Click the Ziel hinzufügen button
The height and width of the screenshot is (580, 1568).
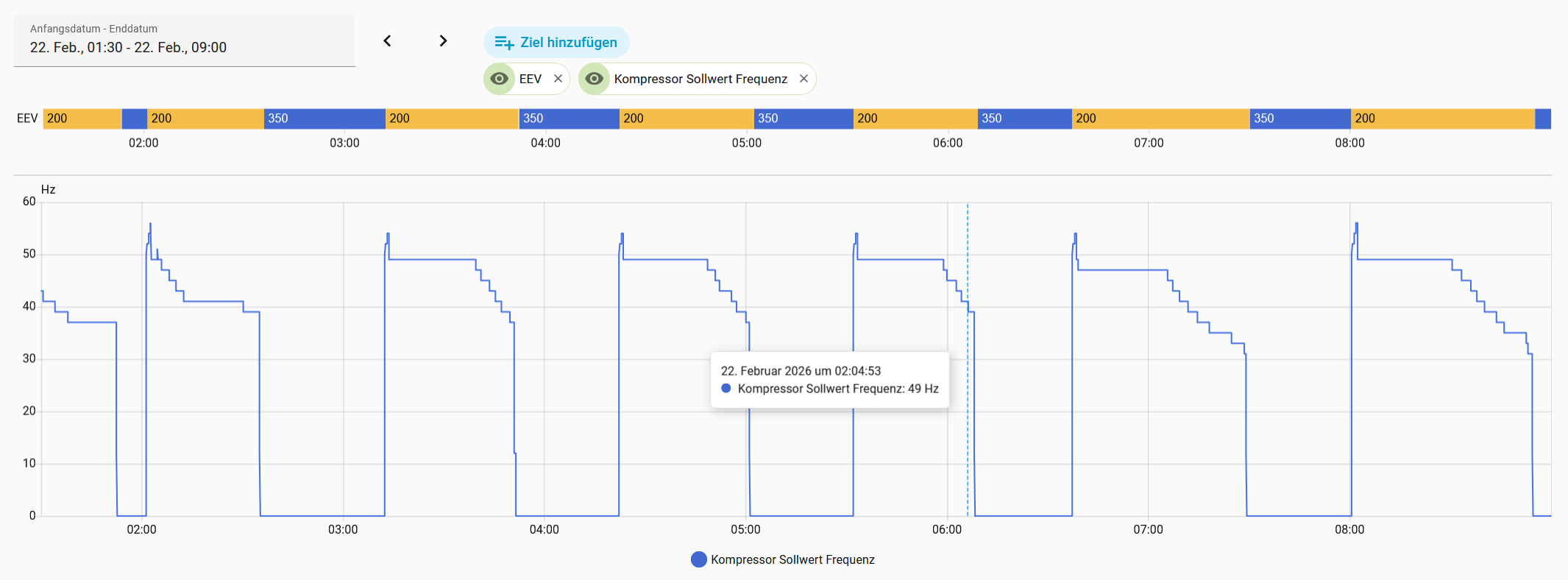pos(556,43)
